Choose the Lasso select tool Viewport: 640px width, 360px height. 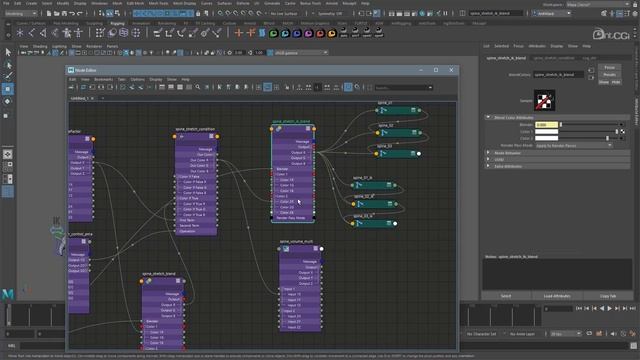tap(8, 64)
